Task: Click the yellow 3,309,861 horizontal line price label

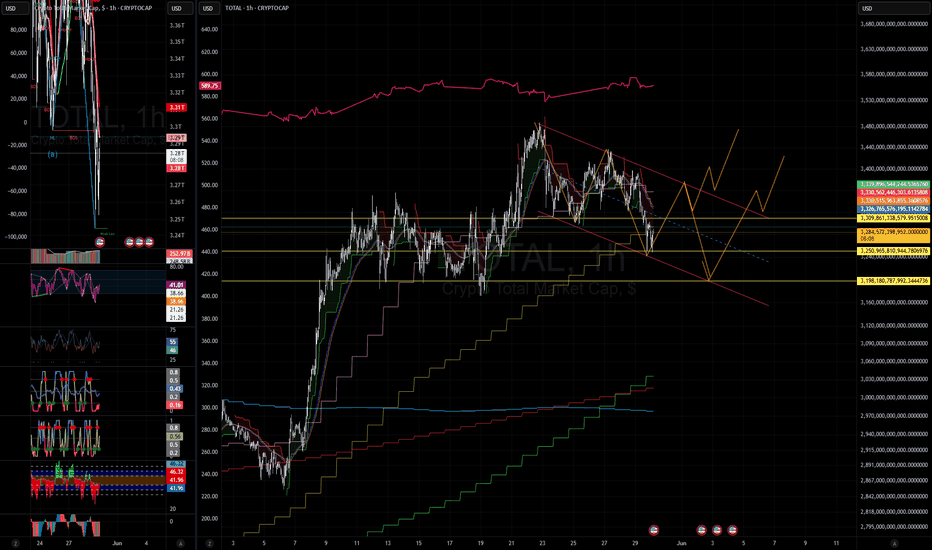Action: (x=893, y=218)
